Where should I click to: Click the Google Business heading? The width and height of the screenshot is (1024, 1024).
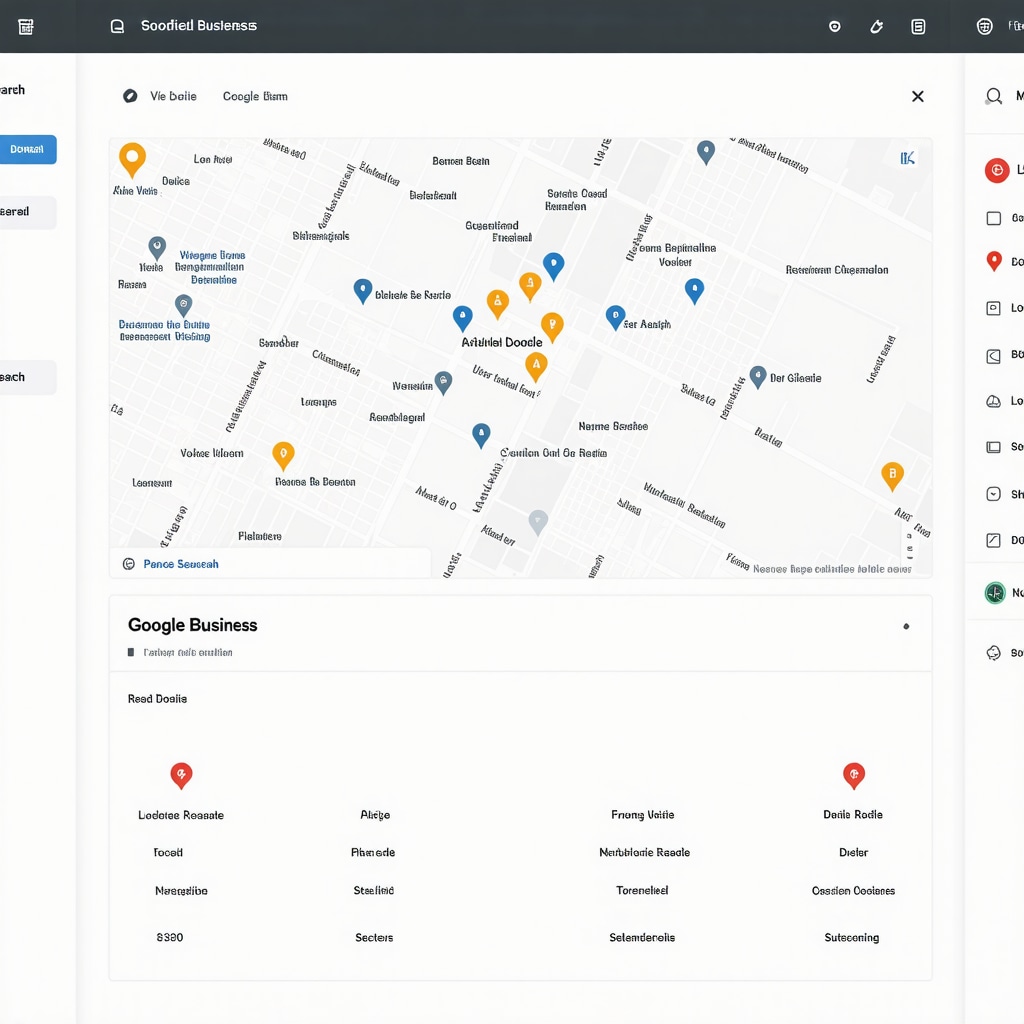click(193, 625)
